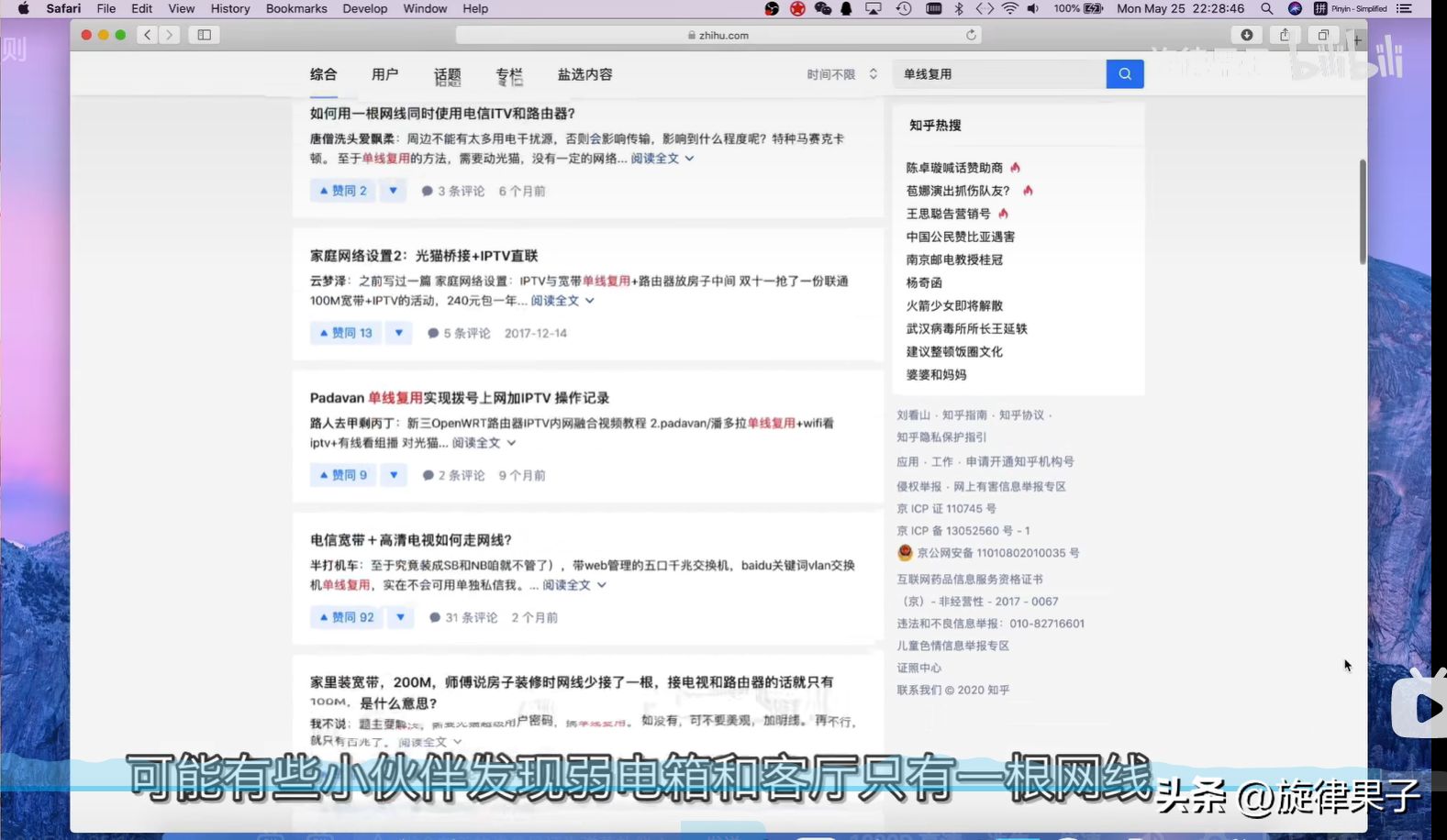Open question 电信宽带＋高清电视如何走线
The image size is (1447, 840).
(x=411, y=540)
